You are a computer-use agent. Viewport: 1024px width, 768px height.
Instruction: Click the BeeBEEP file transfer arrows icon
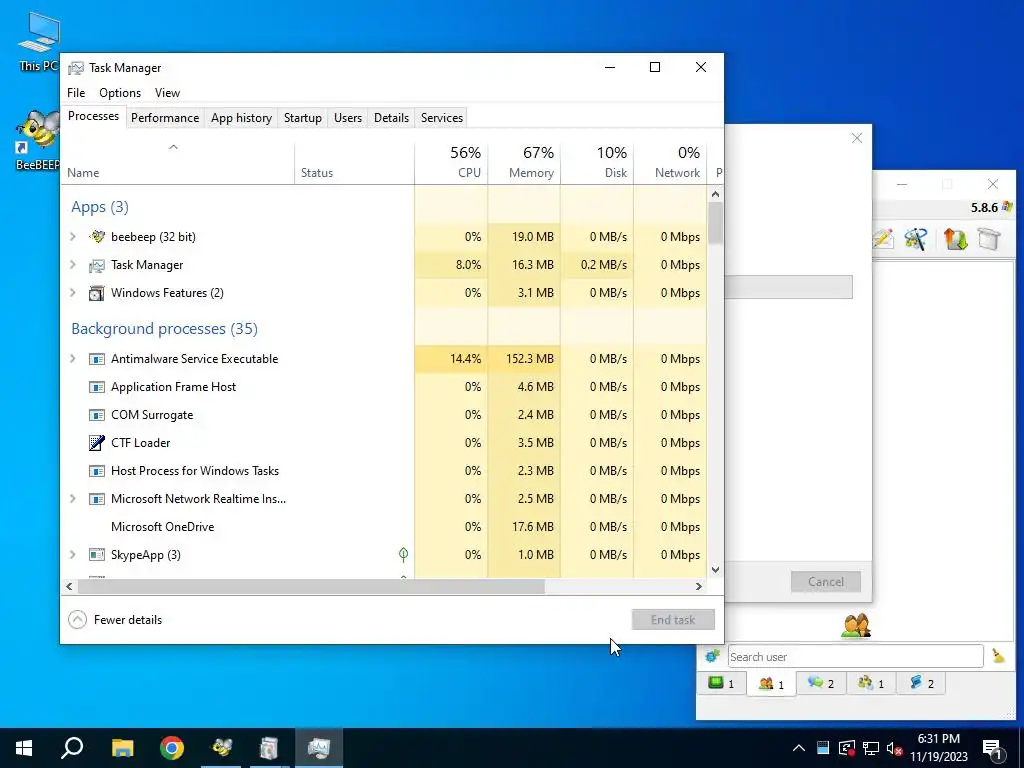[x=955, y=239]
